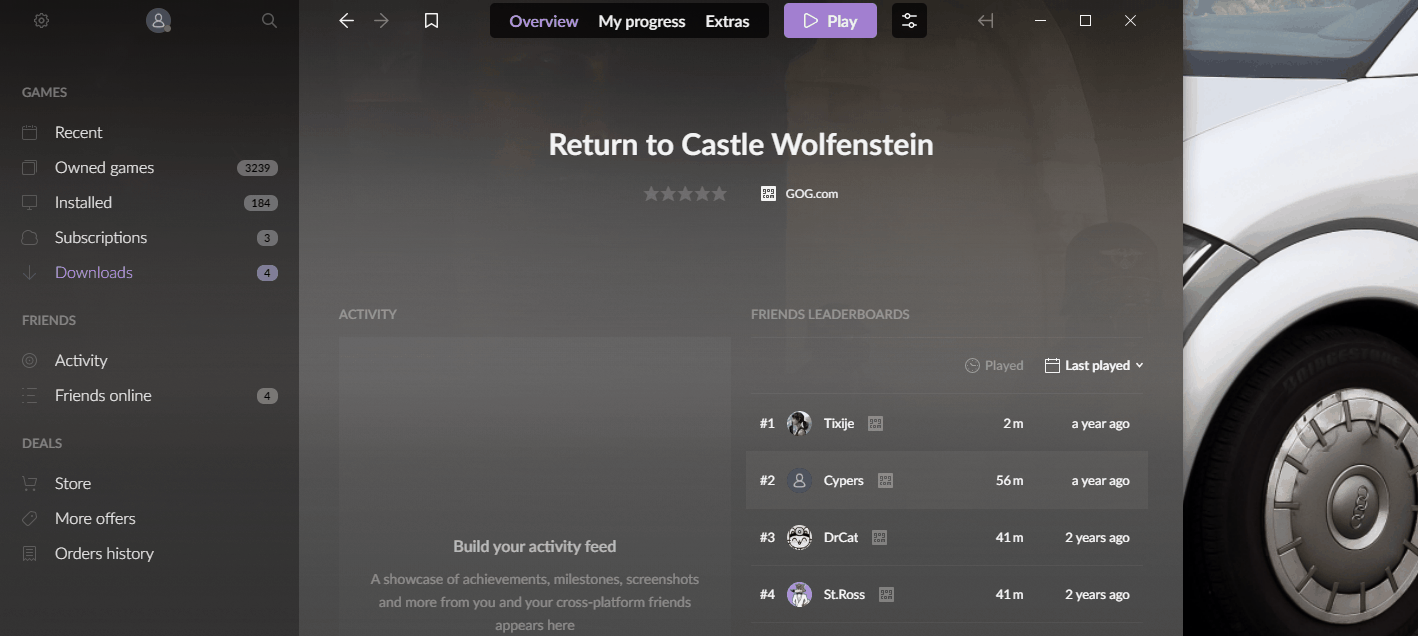1418x636 pixels.
Task: Go back with the left arrow
Action: click(x=346, y=21)
